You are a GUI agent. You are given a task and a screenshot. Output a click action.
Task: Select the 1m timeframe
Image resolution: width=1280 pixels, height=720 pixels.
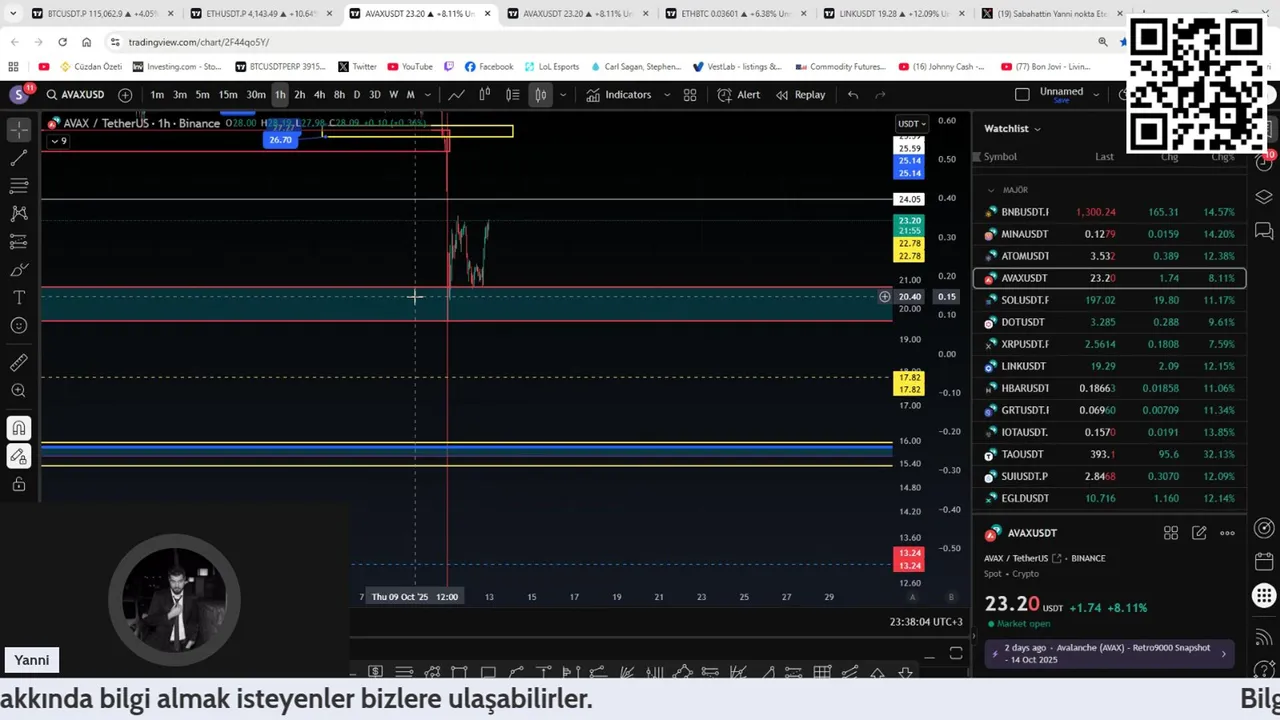(x=157, y=95)
